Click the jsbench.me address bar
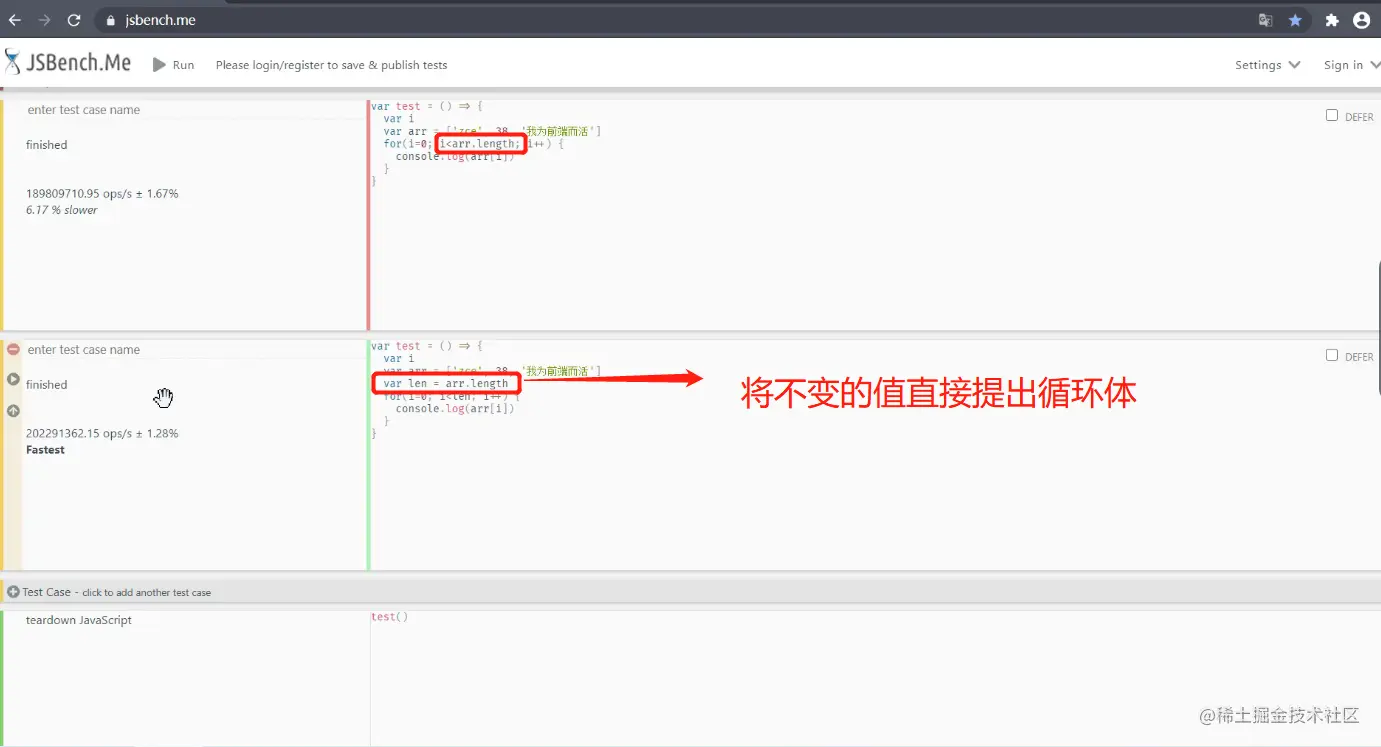Viewport: 1381px width, 747px height. [672, 20]
